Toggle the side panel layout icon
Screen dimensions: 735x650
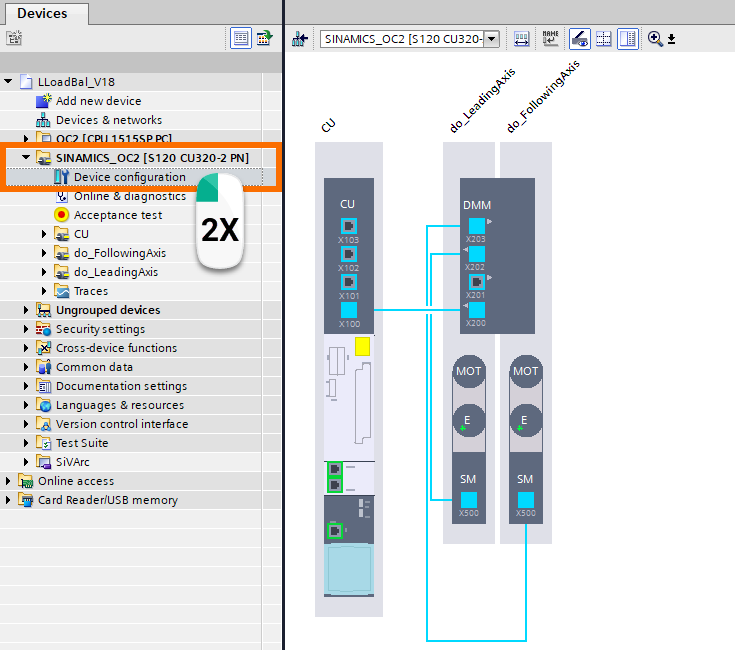pos(628,39)
